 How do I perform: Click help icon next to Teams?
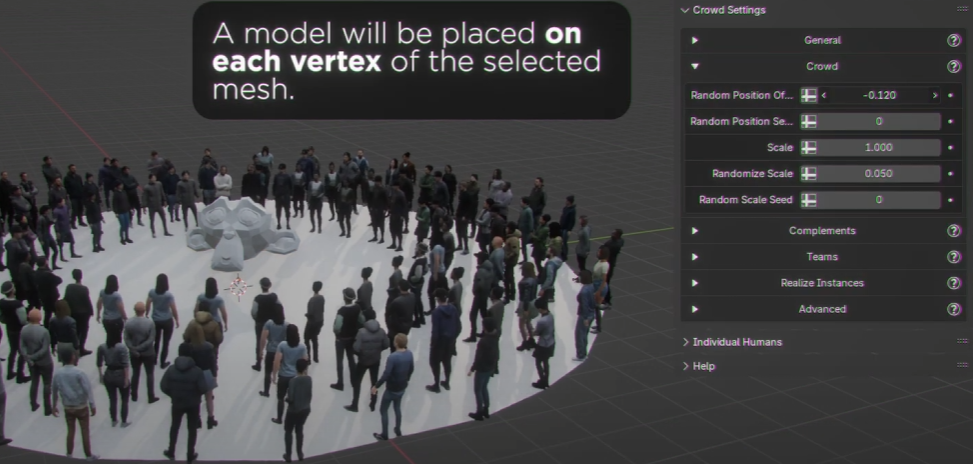(x=953, y=257)
